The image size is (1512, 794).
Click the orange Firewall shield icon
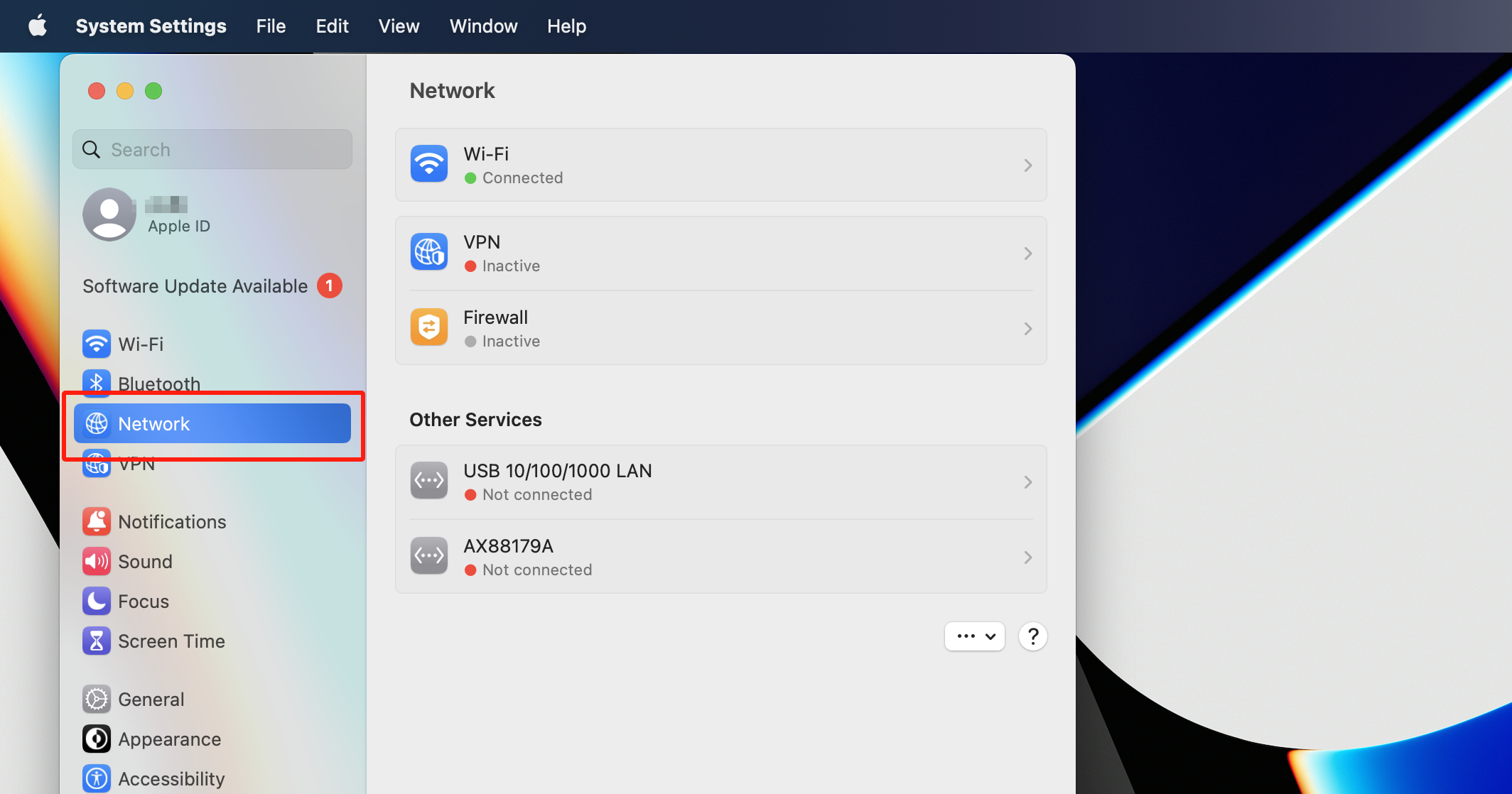click(x=429, y=327)
